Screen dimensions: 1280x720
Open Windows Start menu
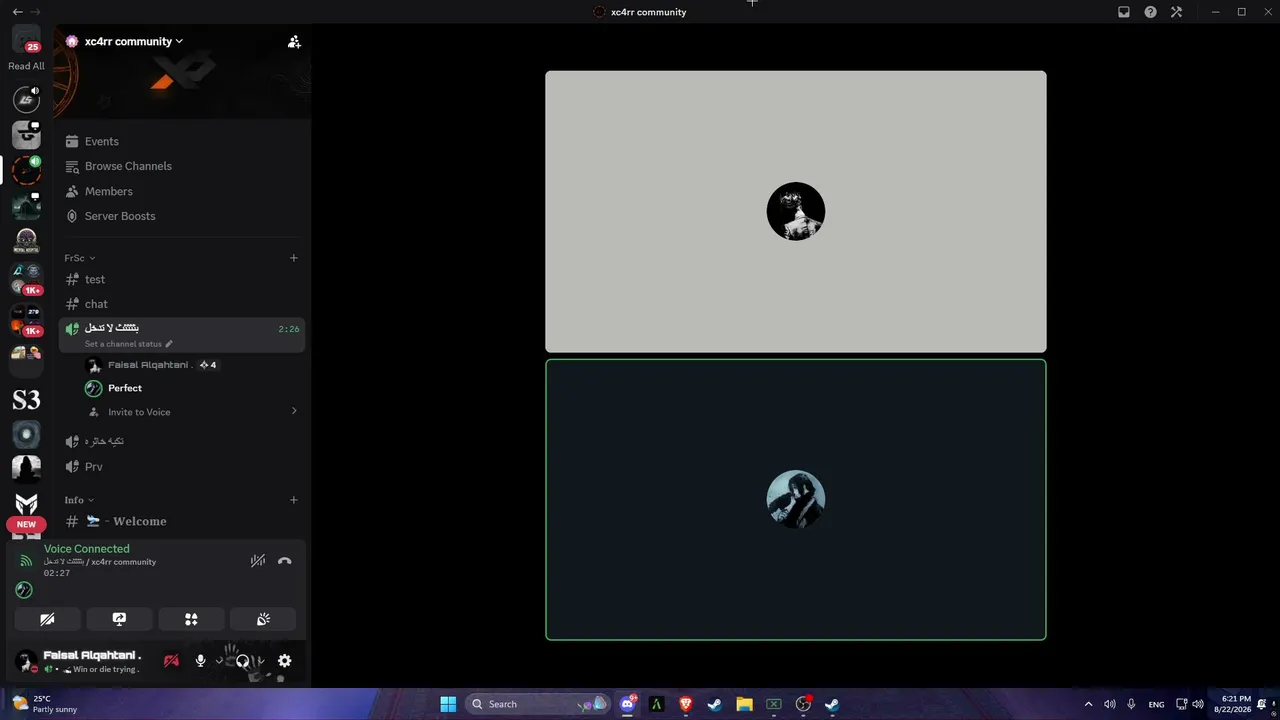448,704
